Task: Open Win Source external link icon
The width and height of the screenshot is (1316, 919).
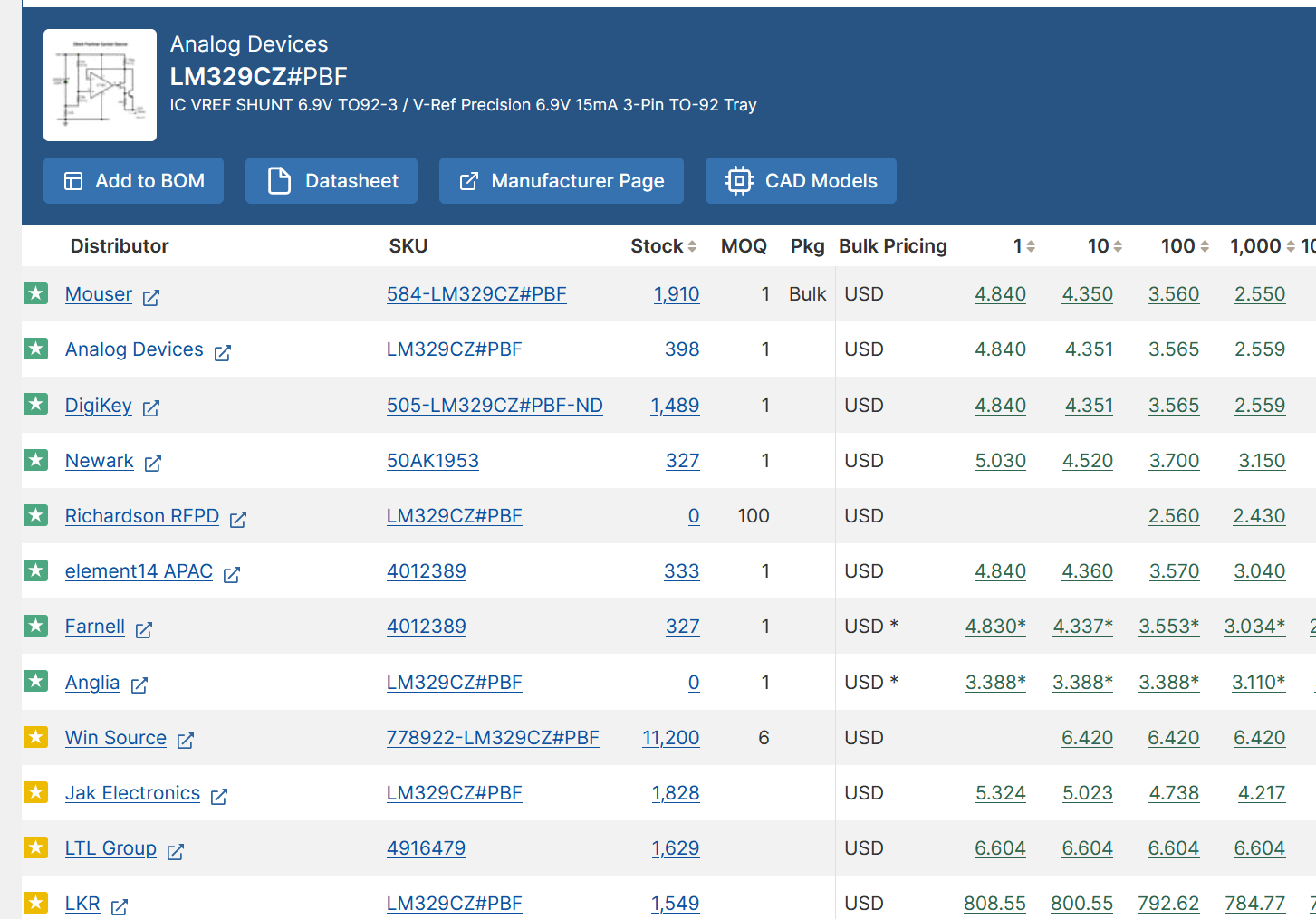Action: [186, 741]
